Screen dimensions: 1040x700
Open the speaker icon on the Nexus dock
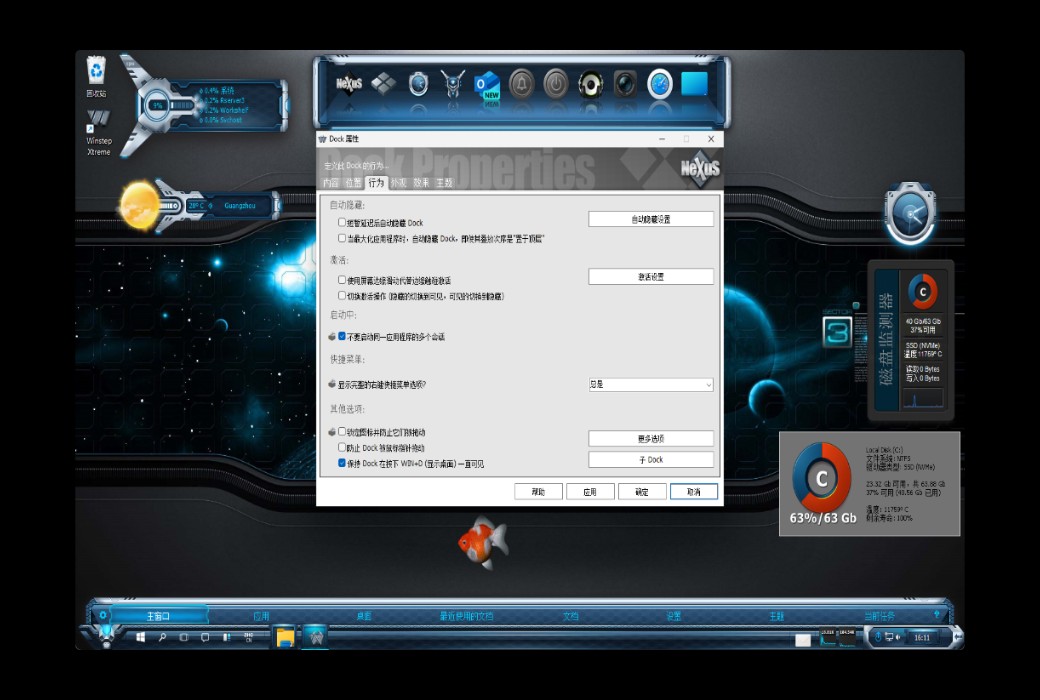point(592,85)
